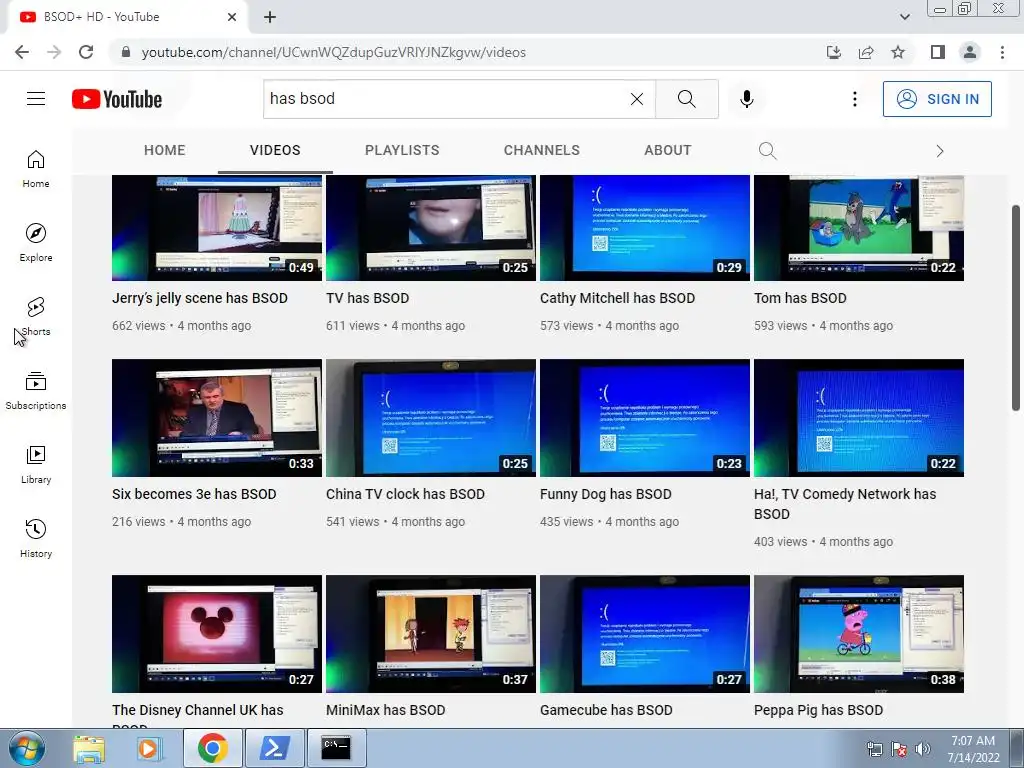Open Cathy Mitchell has BSOD thumbnail
Image resolution: width=1024 pixels, height=768 pixels.
pyautogui.click(x=645, y=227)
